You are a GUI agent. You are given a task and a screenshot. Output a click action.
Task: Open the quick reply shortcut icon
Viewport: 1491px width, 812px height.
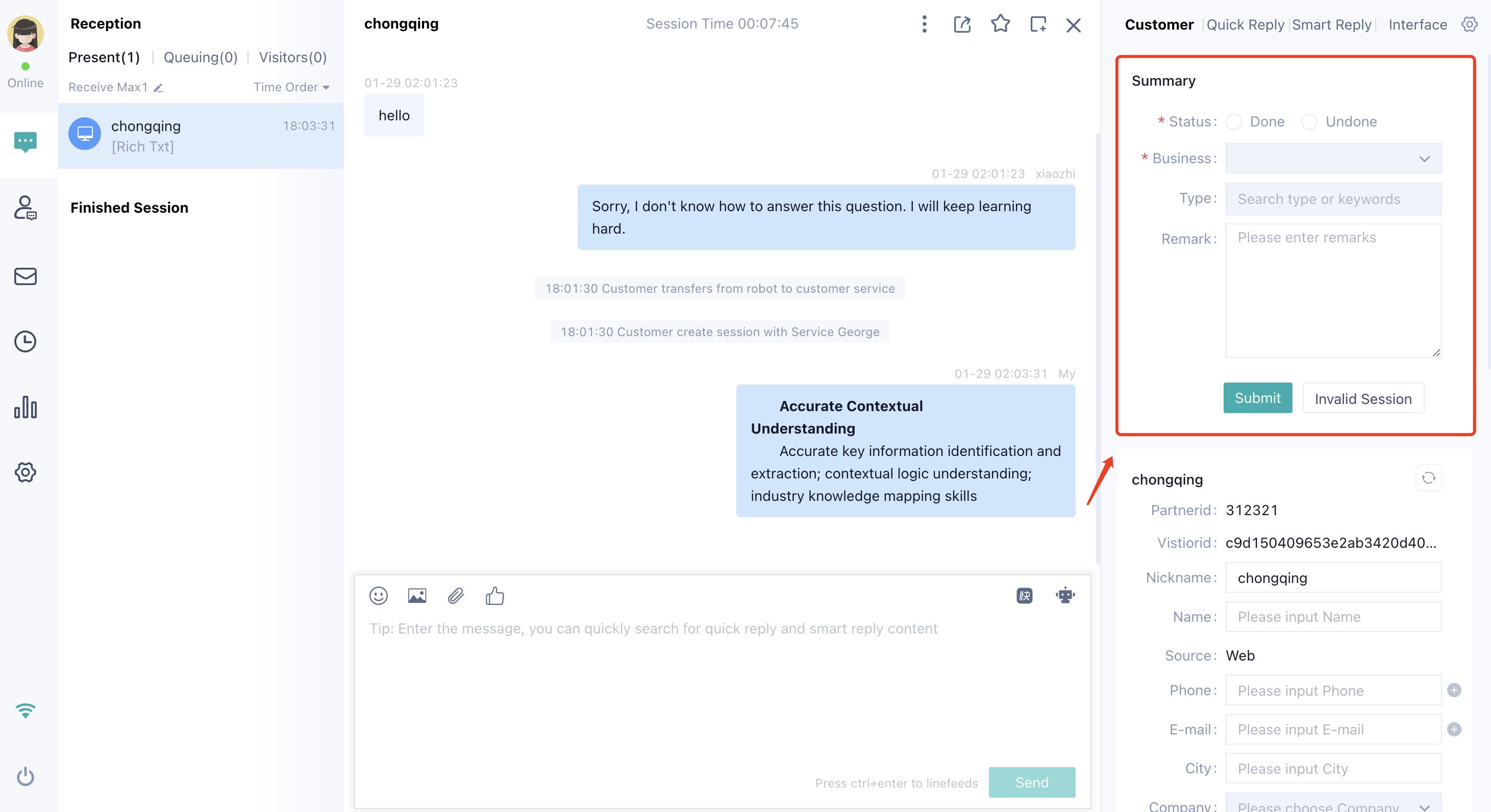(1025, 596)
